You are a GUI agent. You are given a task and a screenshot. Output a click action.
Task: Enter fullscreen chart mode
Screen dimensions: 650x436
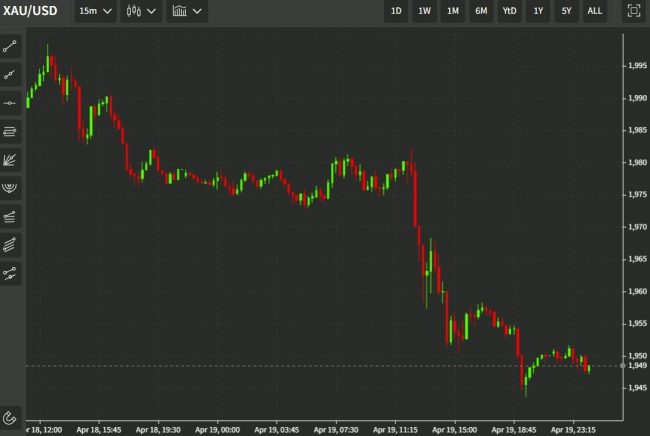pyautogui.click(x=633, y=11)
